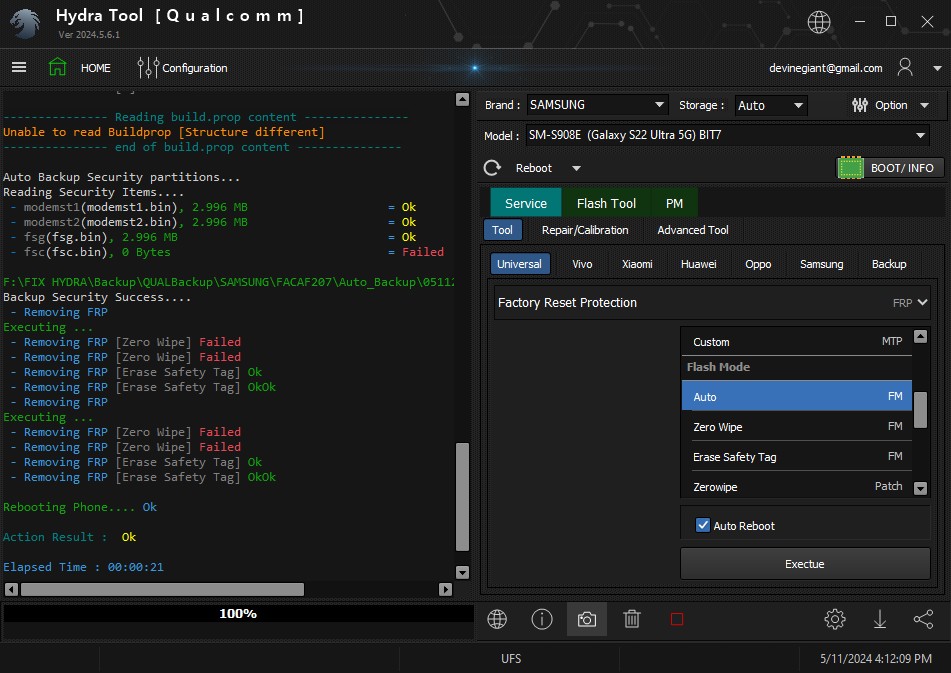Click the UFS status bar entry

(x=511, y=658)
